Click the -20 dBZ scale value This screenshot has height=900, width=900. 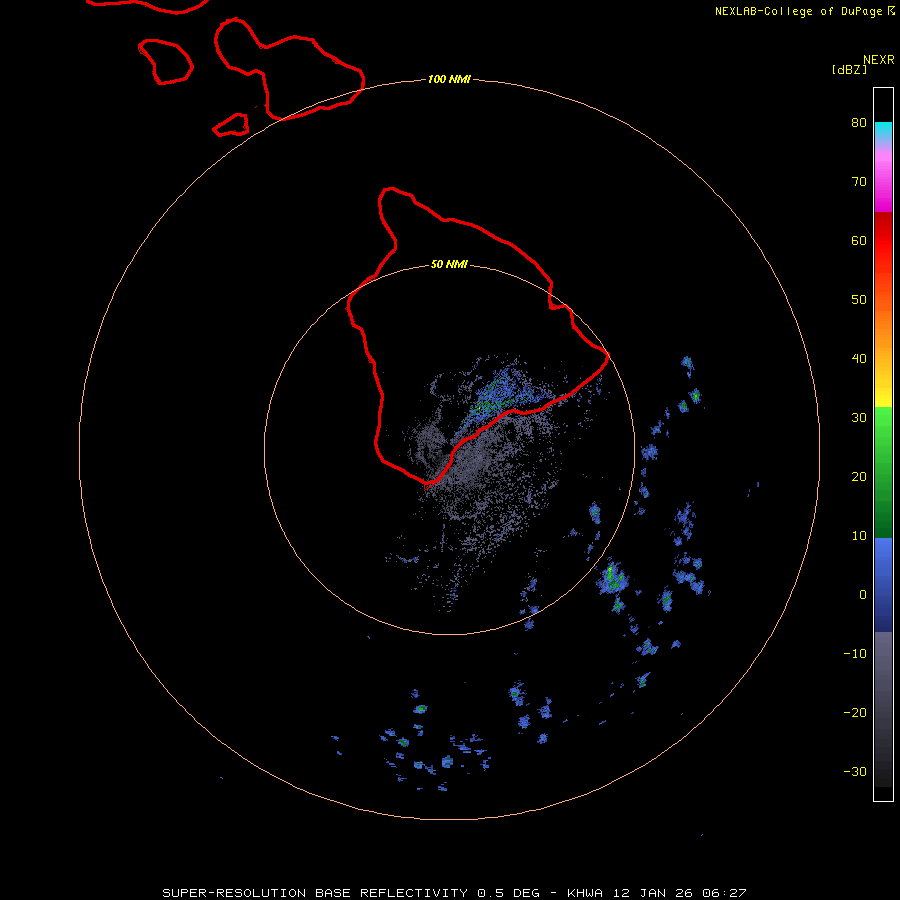(x=855, y=713)
